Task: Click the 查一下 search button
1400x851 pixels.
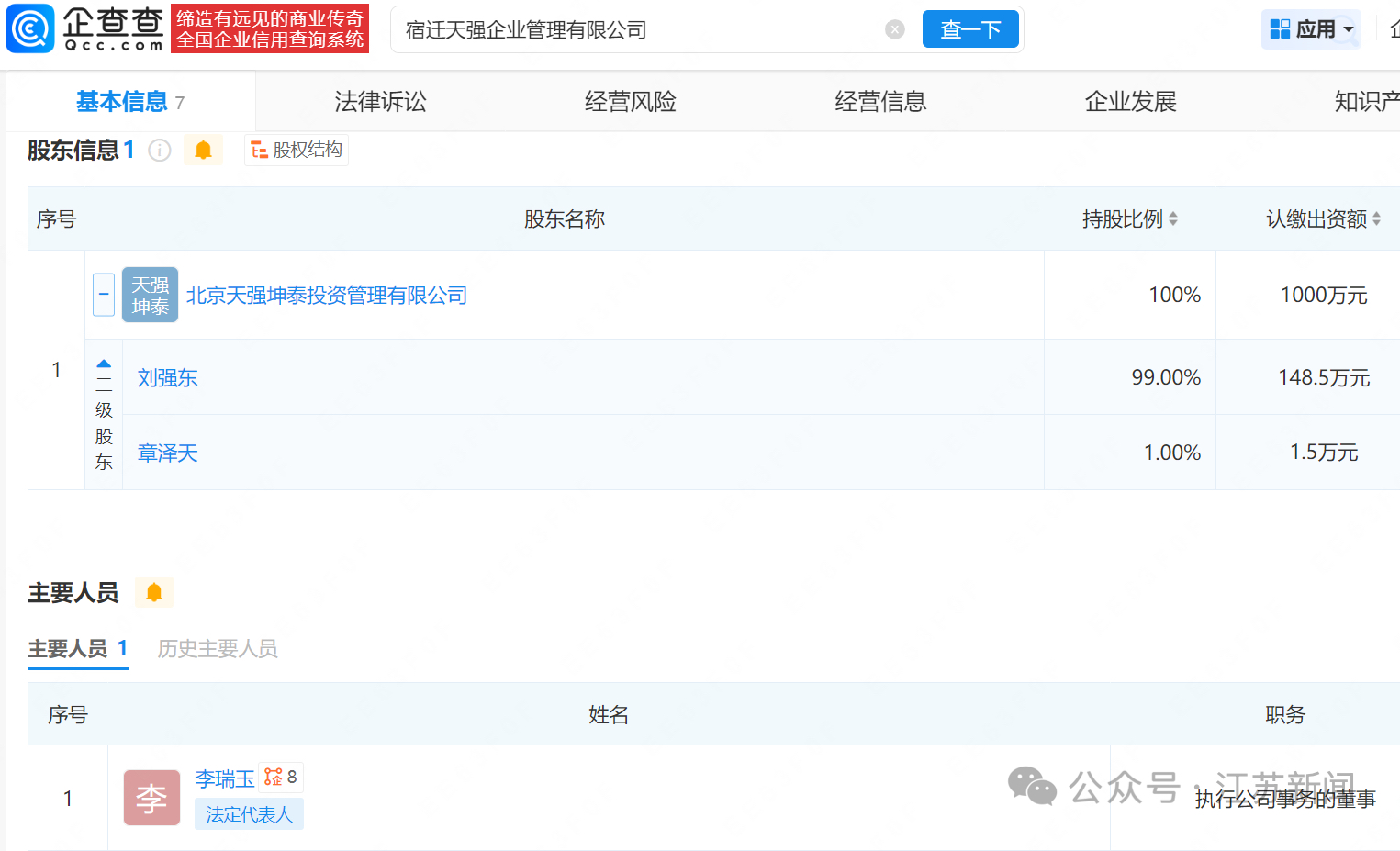Action: (970, 29)
